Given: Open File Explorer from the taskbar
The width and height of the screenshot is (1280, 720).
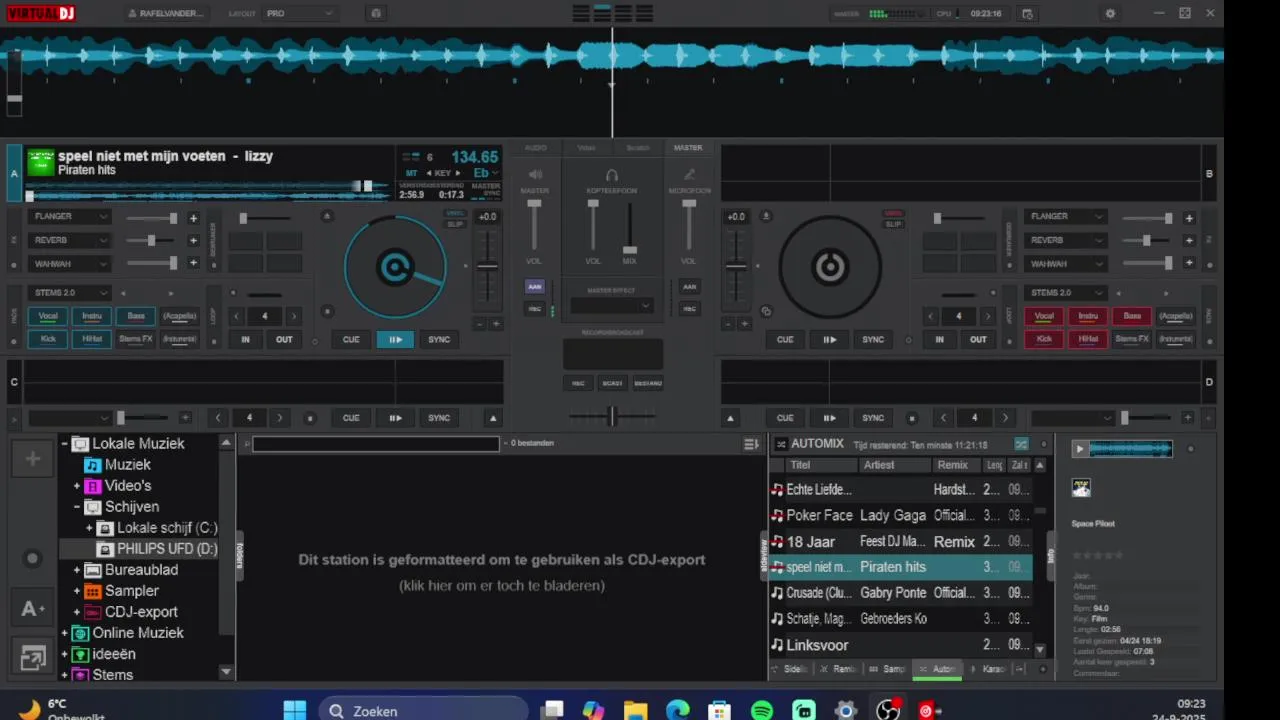Looking at the screenshot, I should coord(635,710).
